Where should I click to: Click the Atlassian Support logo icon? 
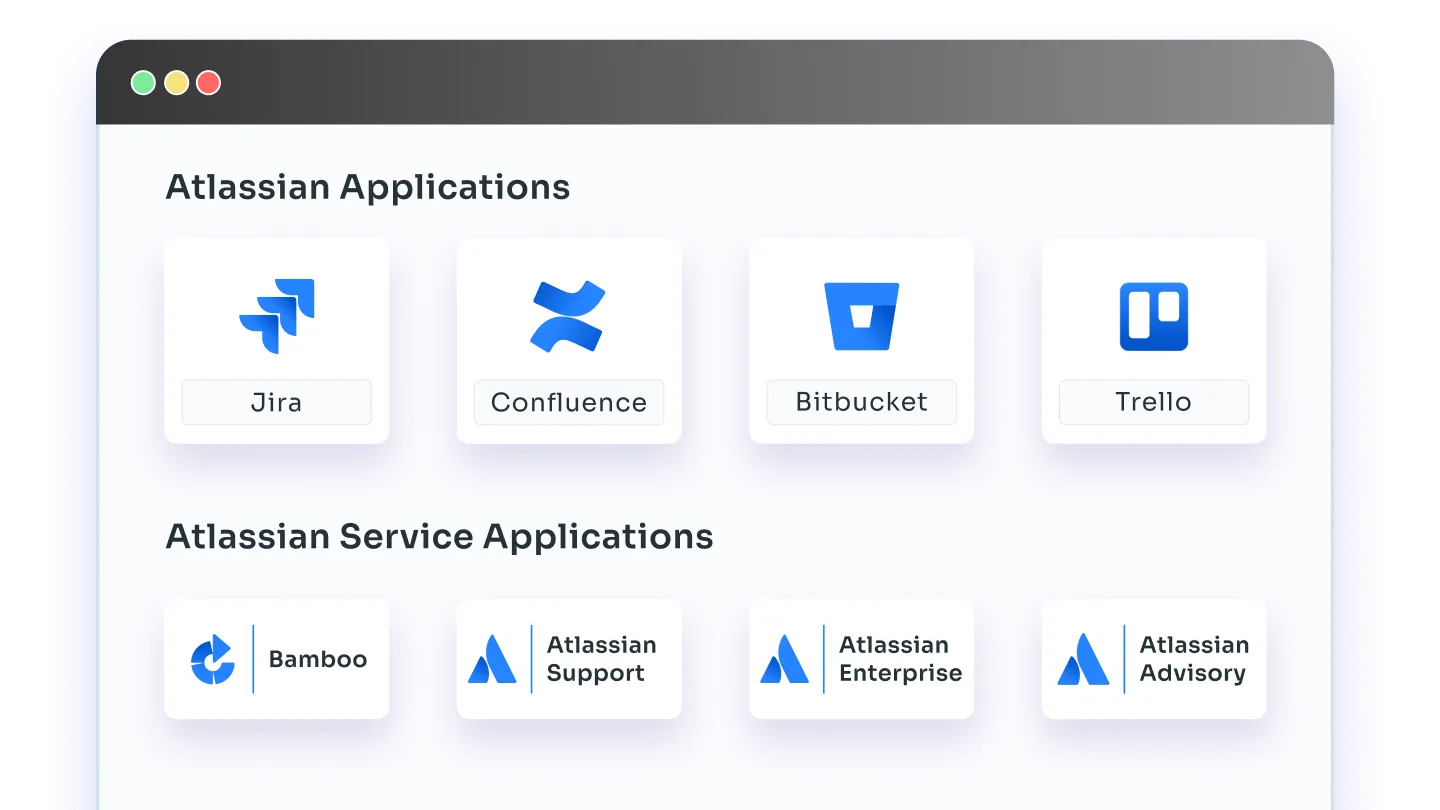coord(492,660)
